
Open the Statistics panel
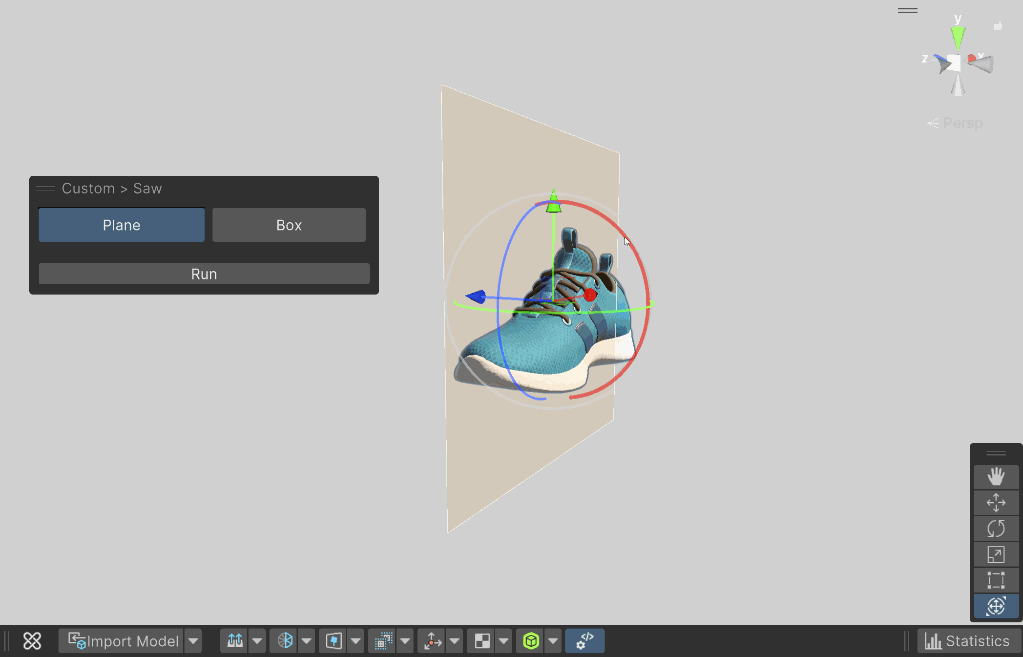(967, 641)
